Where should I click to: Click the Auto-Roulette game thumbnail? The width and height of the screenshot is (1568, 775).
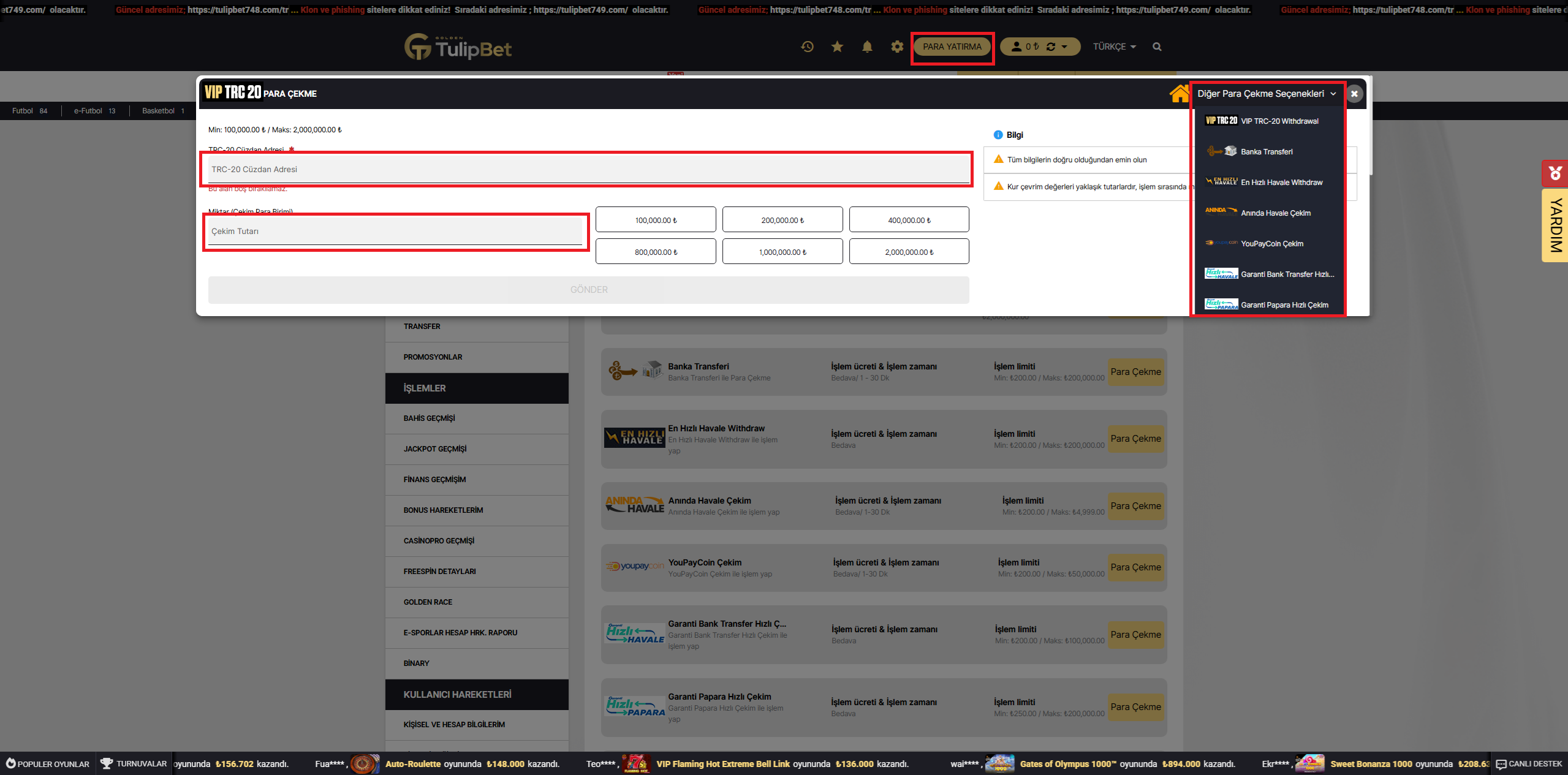(364, 763)
